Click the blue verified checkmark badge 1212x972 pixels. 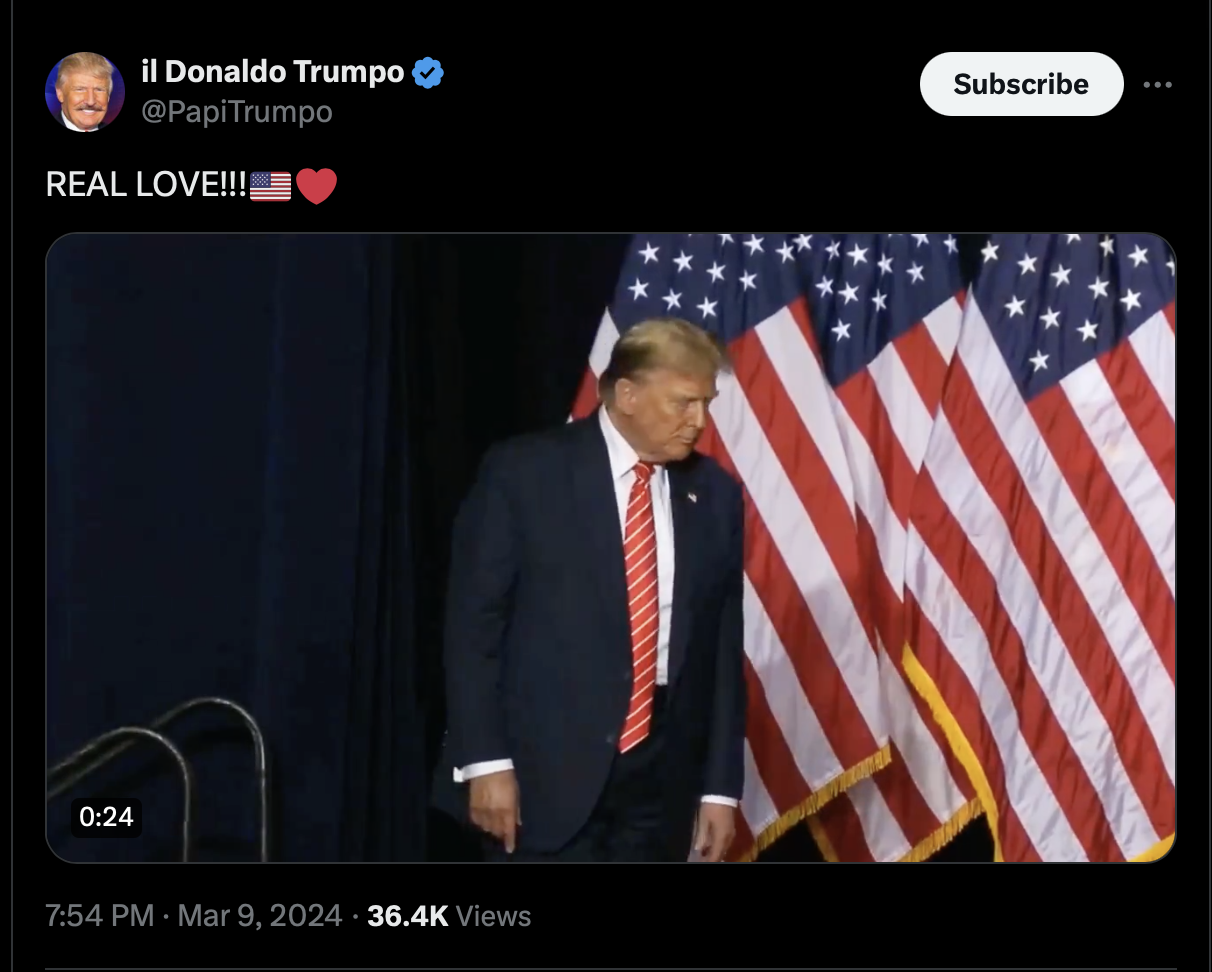click(428, 72)
